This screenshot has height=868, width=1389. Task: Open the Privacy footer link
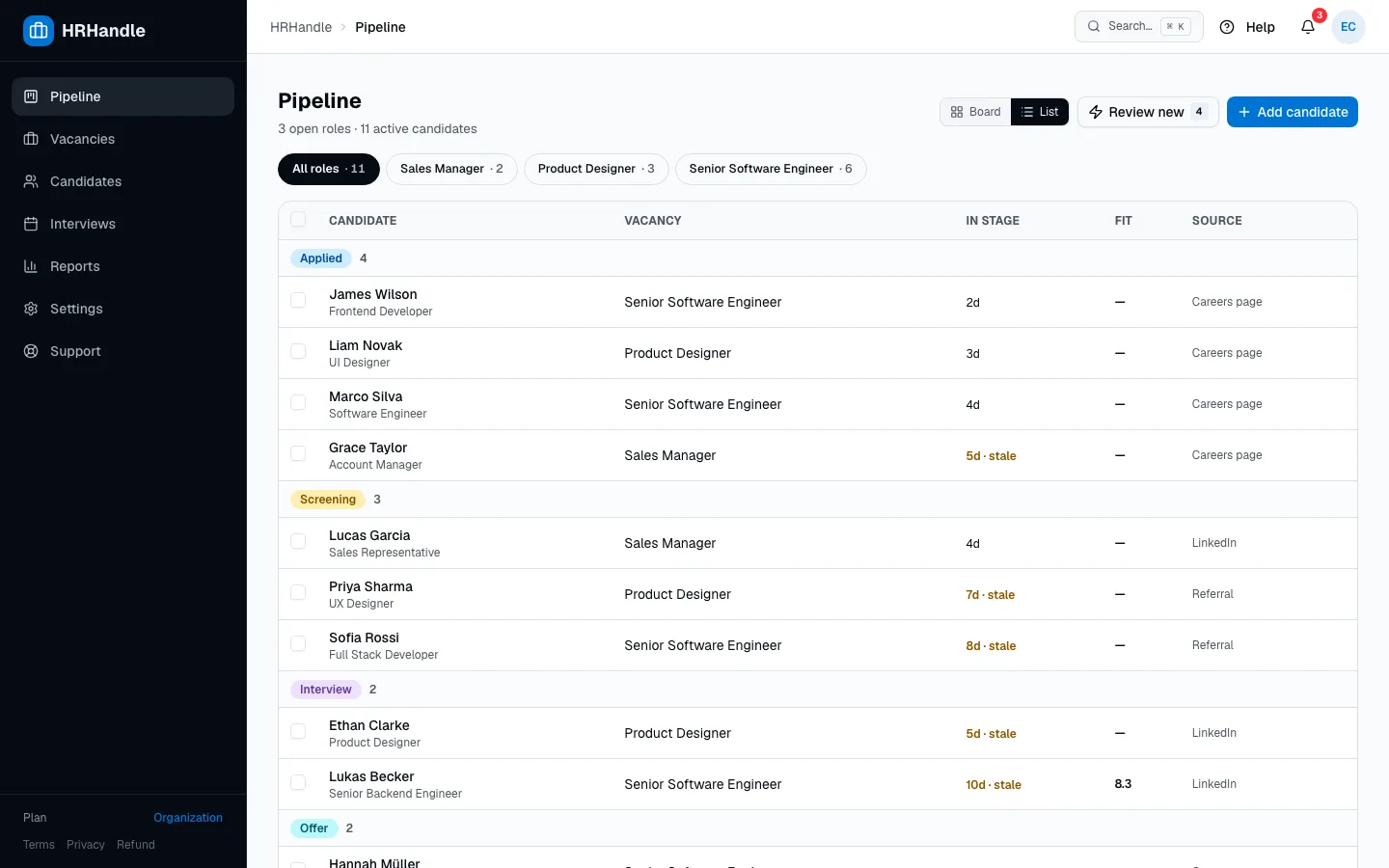click(x=86, y=845)
